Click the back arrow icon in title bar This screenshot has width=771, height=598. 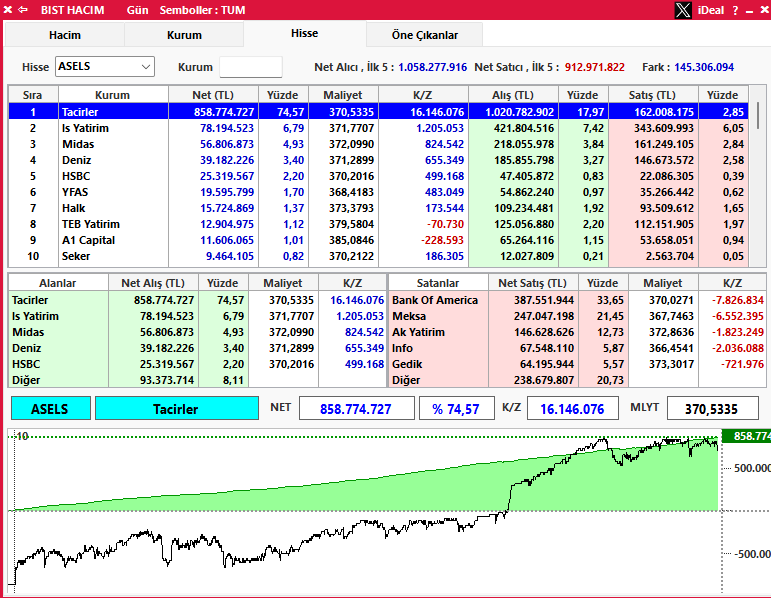point(23,10)
